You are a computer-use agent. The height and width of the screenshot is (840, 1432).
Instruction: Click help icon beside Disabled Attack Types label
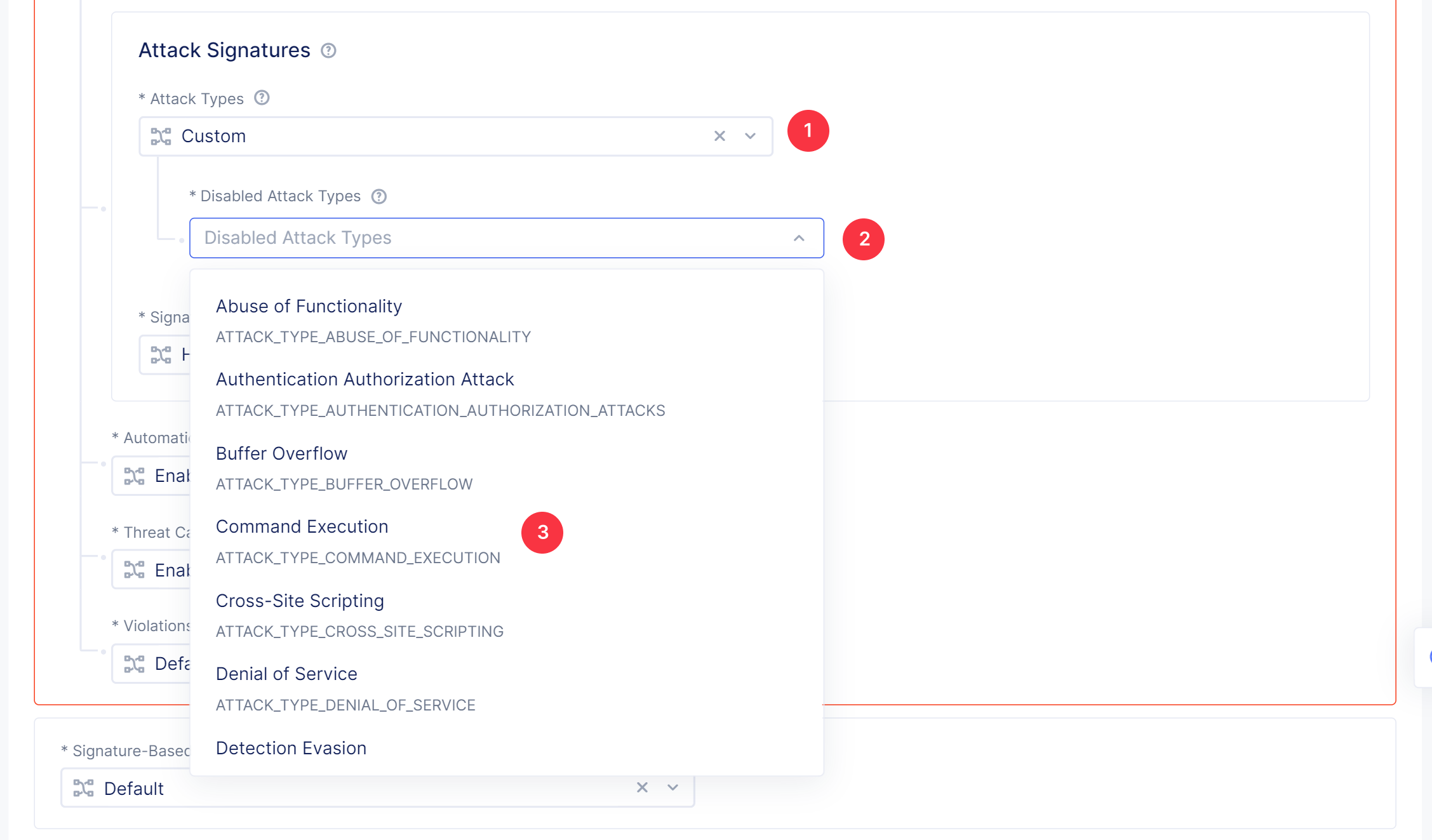pyautogui.click(x=378, y=196)
